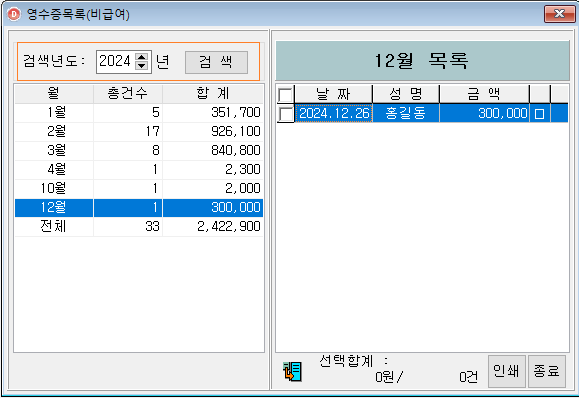Check the 2024.12.26 row checkbox

pyautogui.click(x=285, y=114)
